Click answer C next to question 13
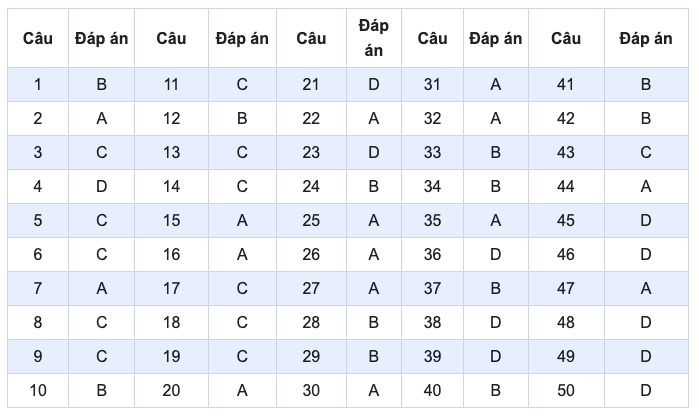Screen dimensions: 699x417 coord(242,153)
